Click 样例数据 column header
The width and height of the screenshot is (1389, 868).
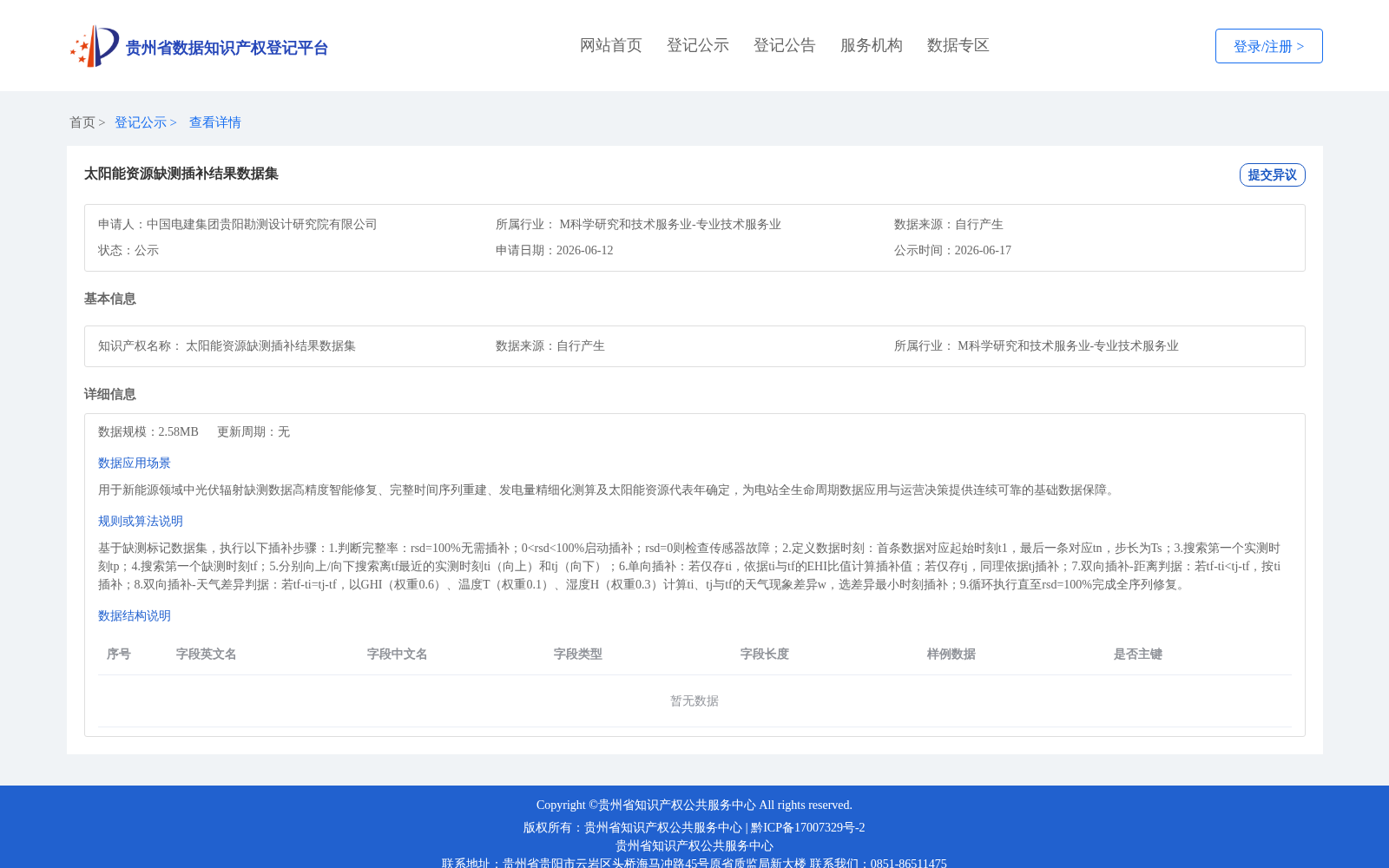[x=951, y=654]
